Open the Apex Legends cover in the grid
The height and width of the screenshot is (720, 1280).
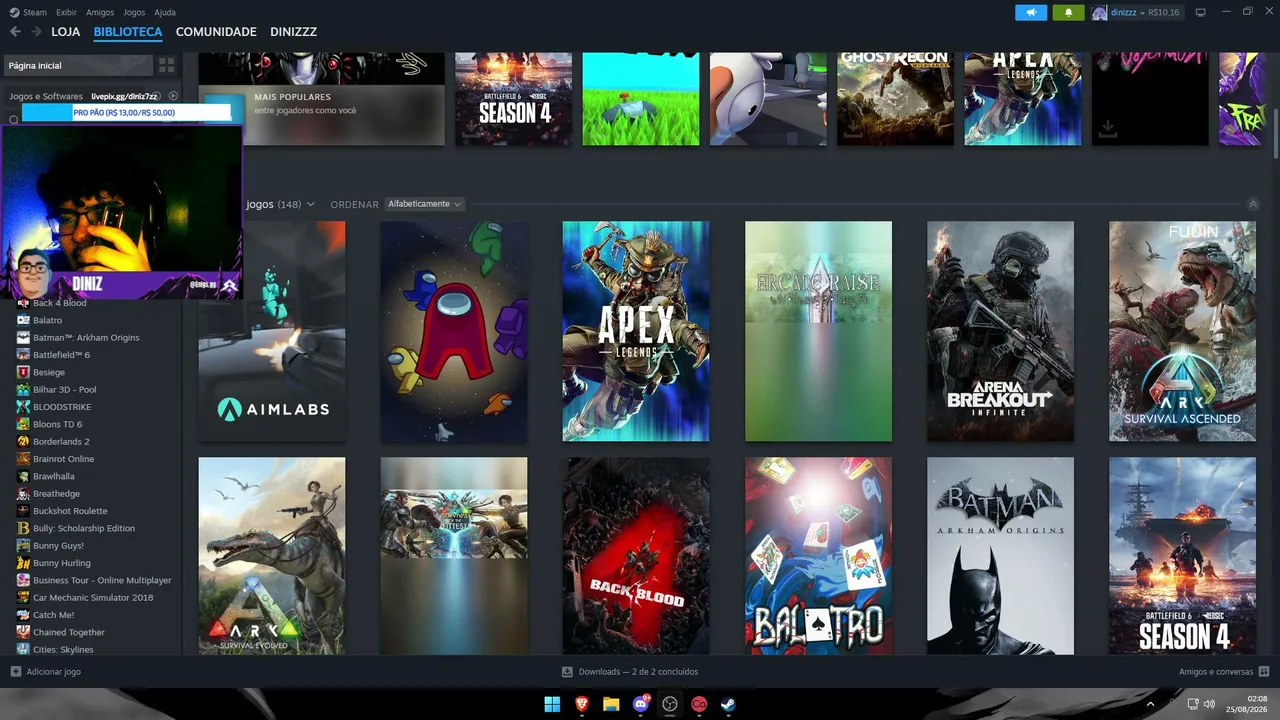(x=636, y=331)
